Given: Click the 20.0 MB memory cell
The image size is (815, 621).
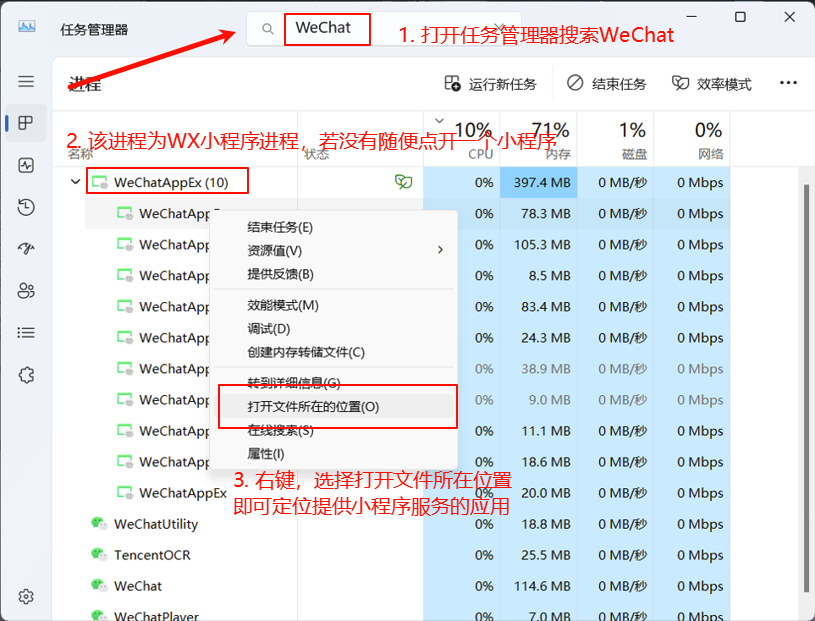Looking at the screenshot, I should pyautogui.click(x=538, y=493).
